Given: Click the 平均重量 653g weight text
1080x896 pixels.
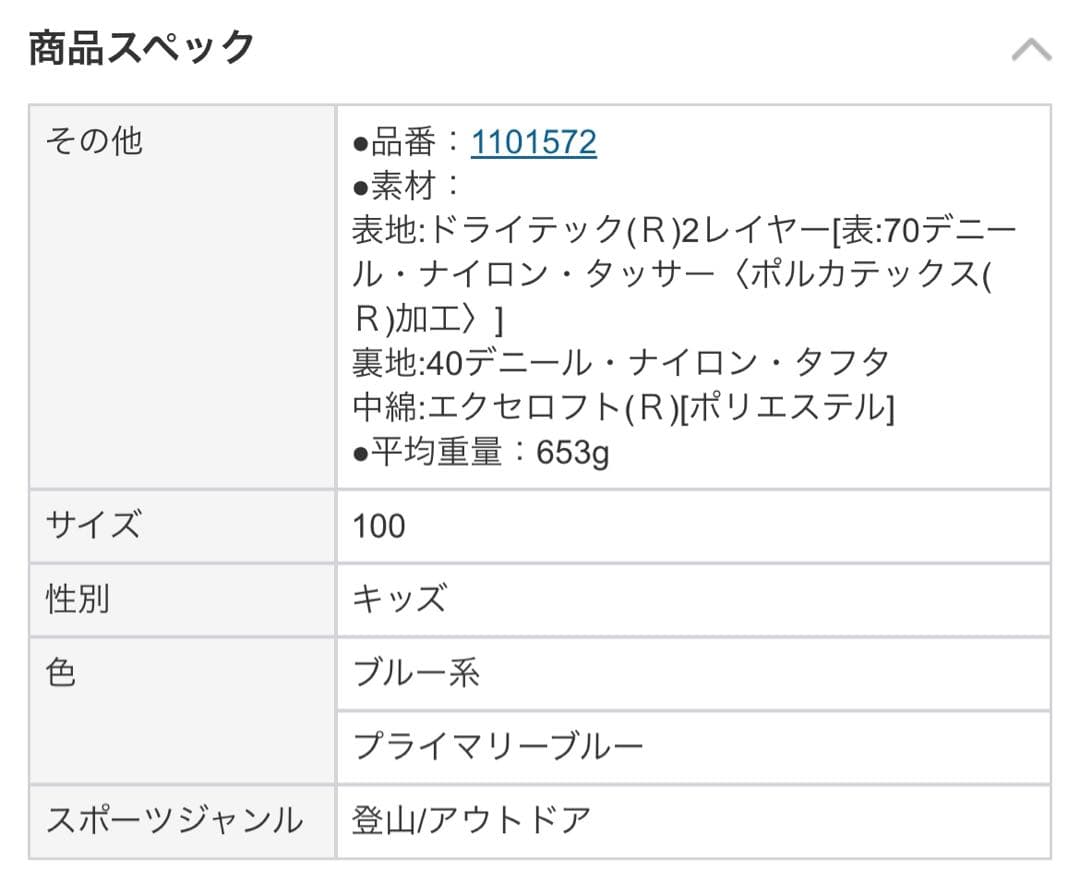Looking at the screenshot, I should [x=480, y=453].
